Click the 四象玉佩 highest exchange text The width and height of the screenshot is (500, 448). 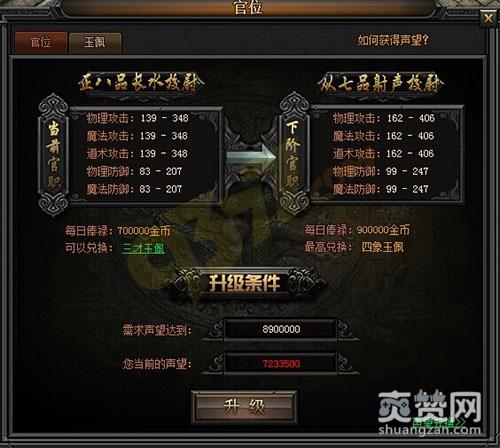tap(383, 247)
